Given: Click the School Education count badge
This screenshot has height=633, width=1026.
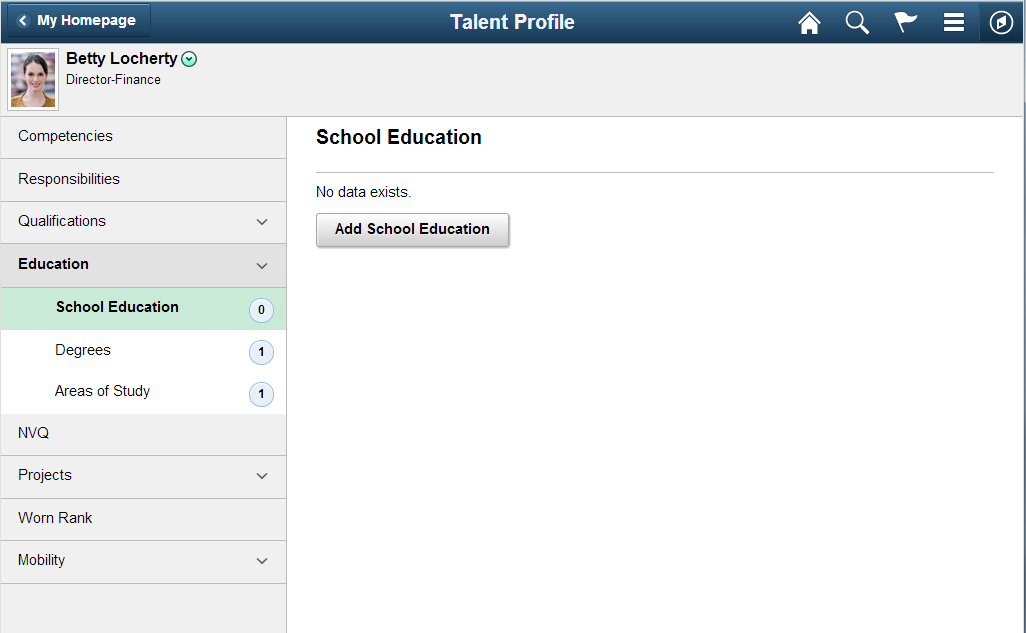Looking at the screenshot, I should pyautogui.click(x=261, y=310).
